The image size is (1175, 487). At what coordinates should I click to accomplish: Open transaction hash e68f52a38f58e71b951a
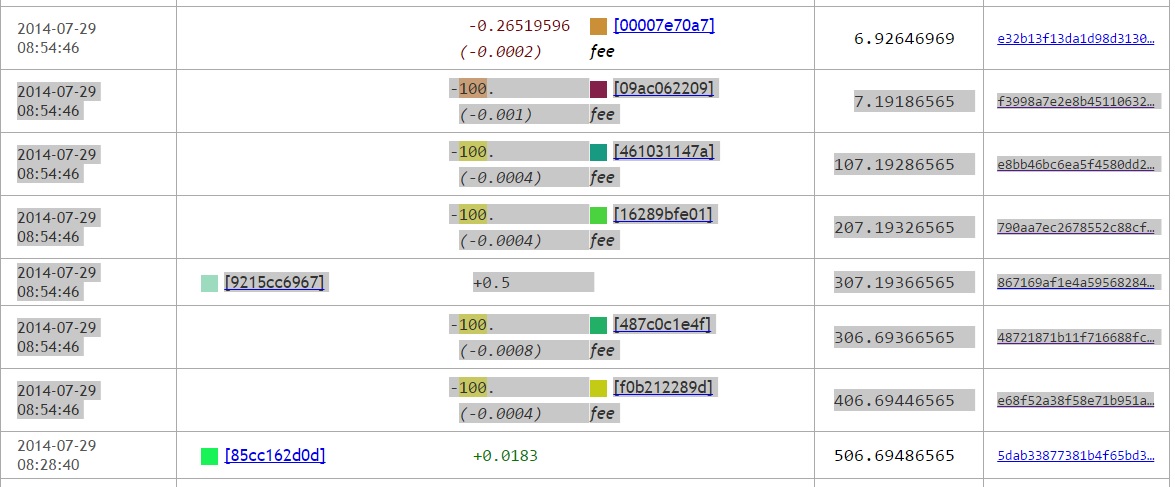point(1075,401)
